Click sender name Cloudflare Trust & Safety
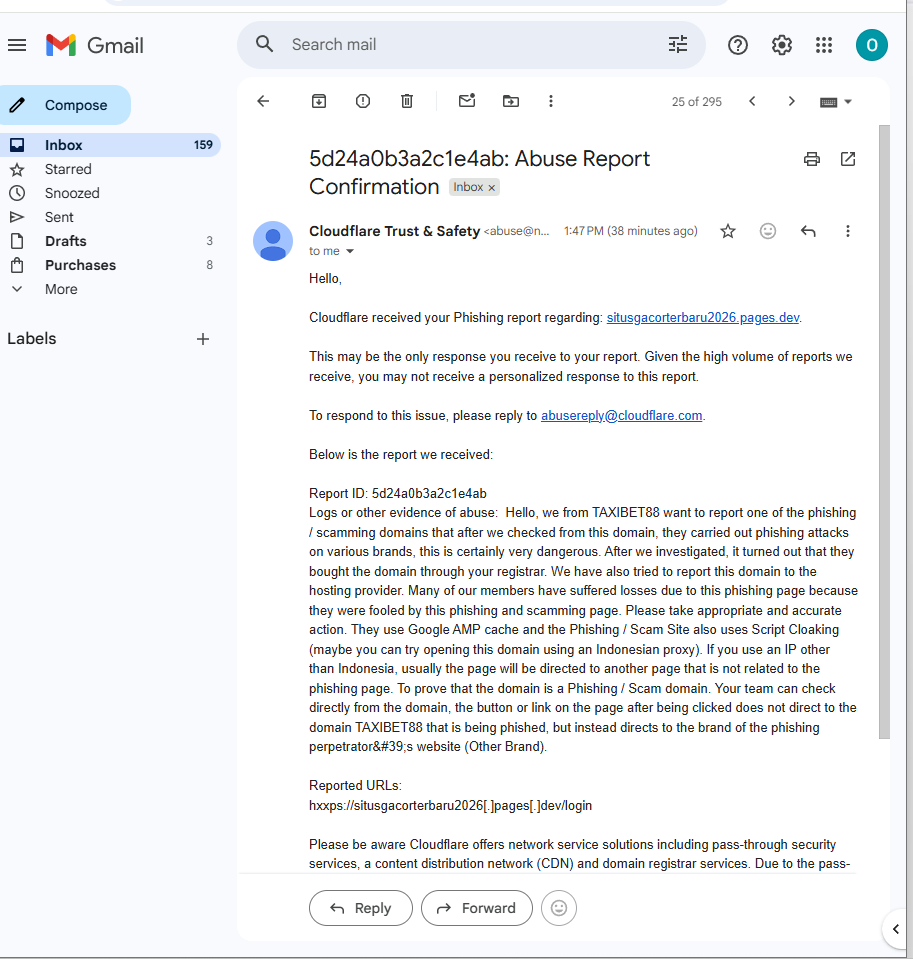Viewport: 913px width, 959px height. 394,231
